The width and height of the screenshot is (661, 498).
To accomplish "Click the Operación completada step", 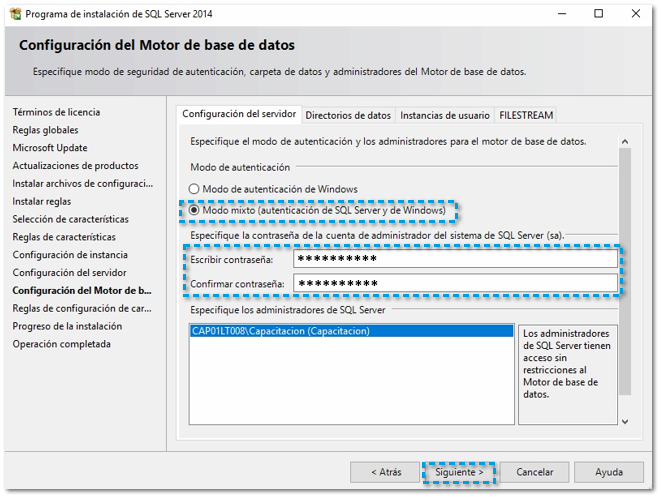I will coord(62,344).
